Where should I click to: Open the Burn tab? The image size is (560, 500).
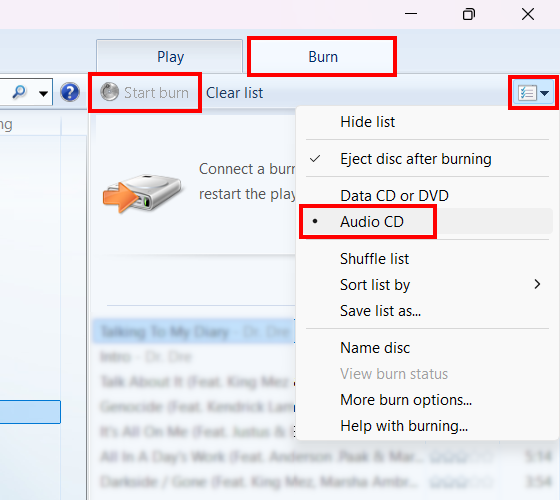[x=322, y=56]
